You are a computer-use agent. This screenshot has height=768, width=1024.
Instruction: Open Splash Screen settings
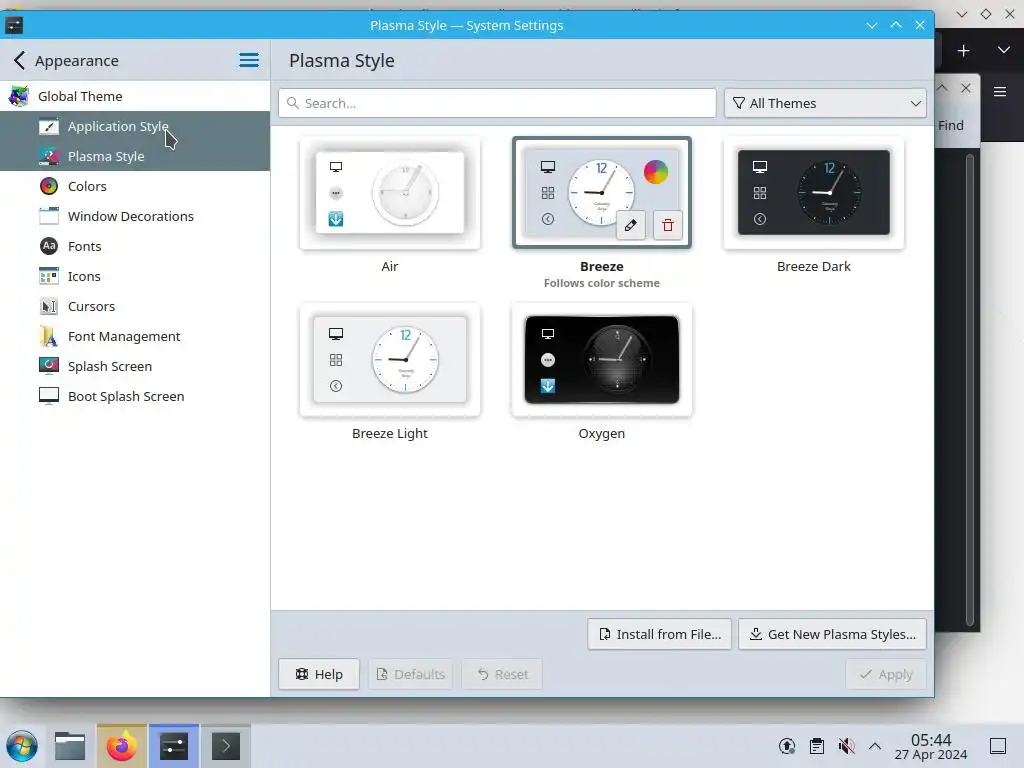click(135, 366)
